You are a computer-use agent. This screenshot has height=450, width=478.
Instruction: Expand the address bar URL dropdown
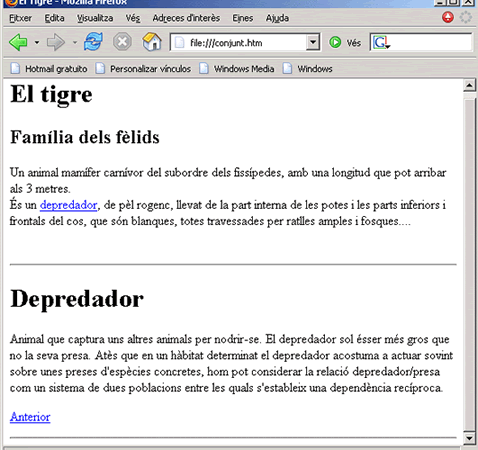click(313, 42)
